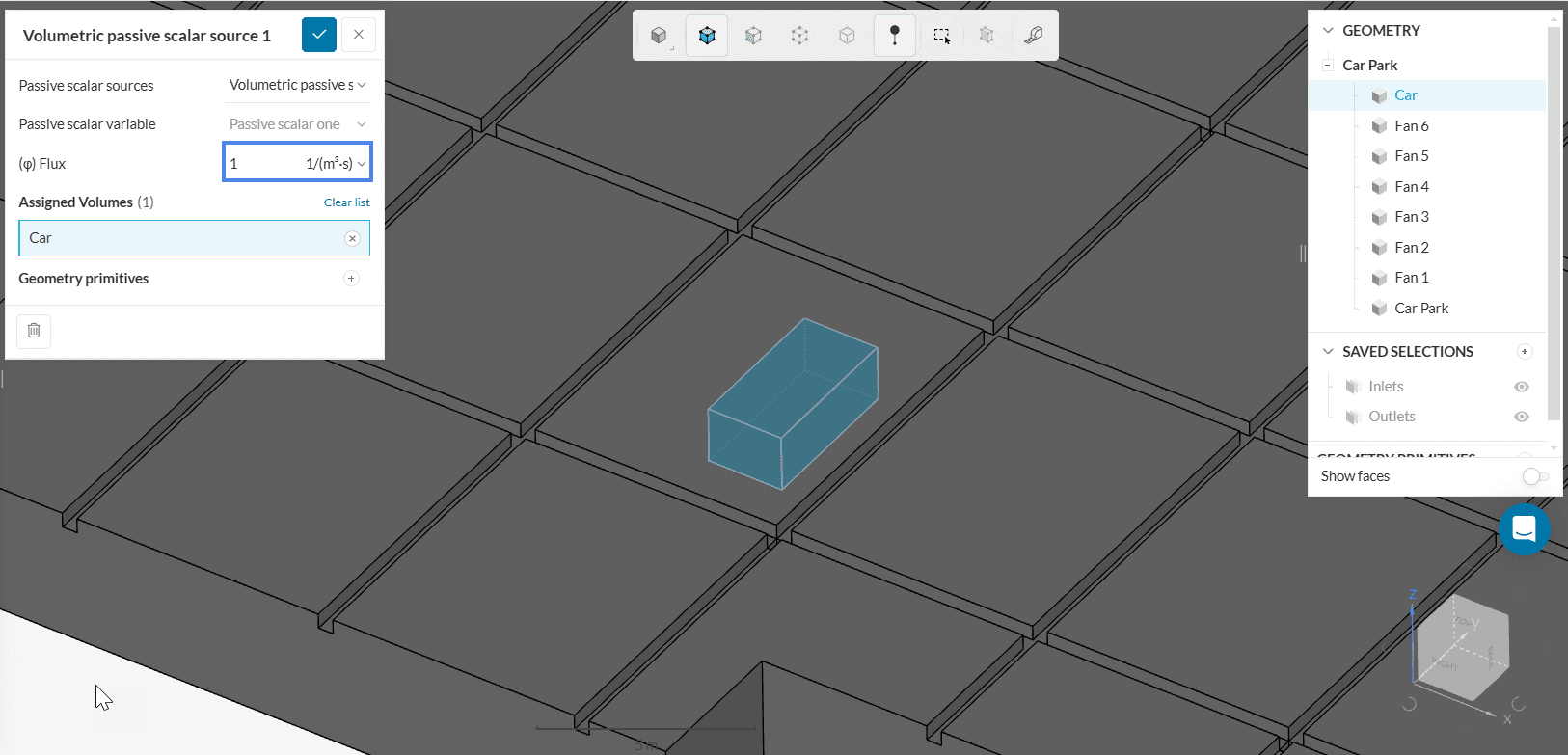Open the chat support bubble
Viewport: 1568px width, 755px height.
point(1524,529)
